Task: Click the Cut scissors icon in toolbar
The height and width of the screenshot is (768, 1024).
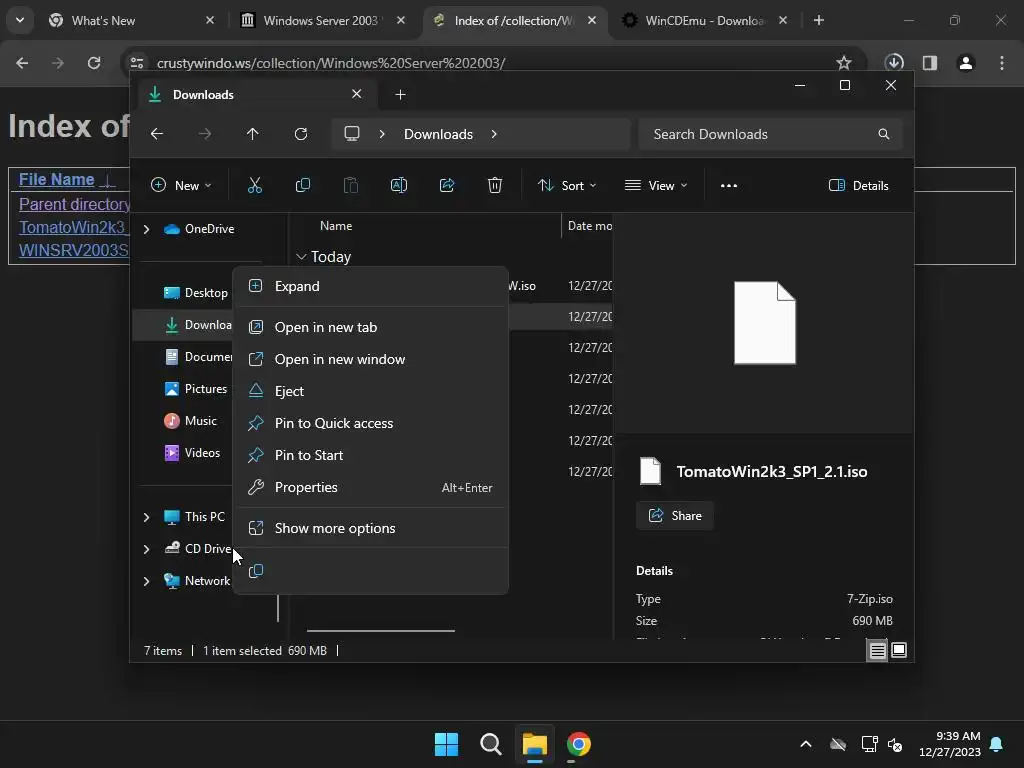Action: click(x=255, y=185)
